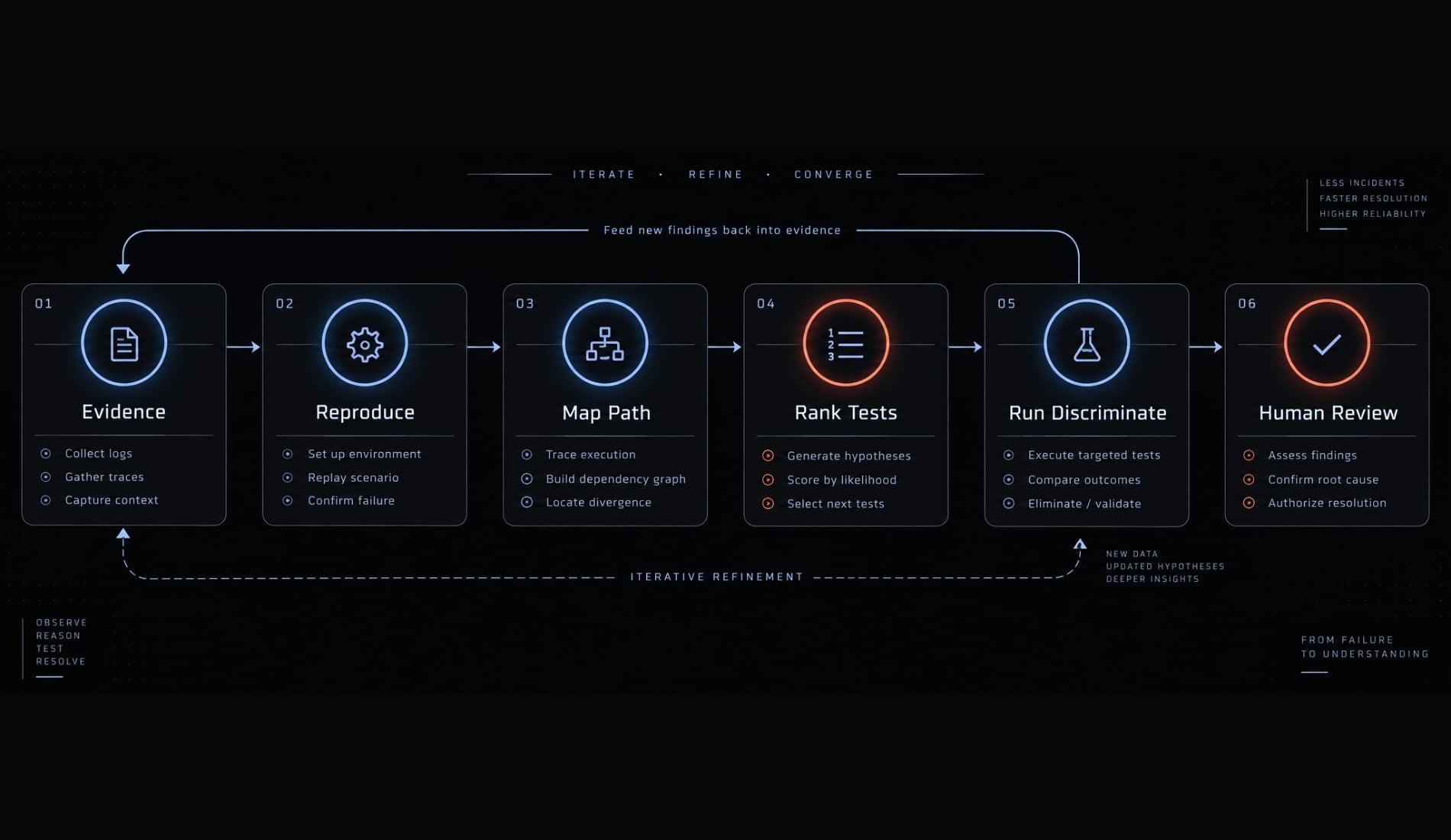Screen dimensions: 1451x840
Task: Click the orange bullet beside Assess findings
Action: coord(1249,455)
